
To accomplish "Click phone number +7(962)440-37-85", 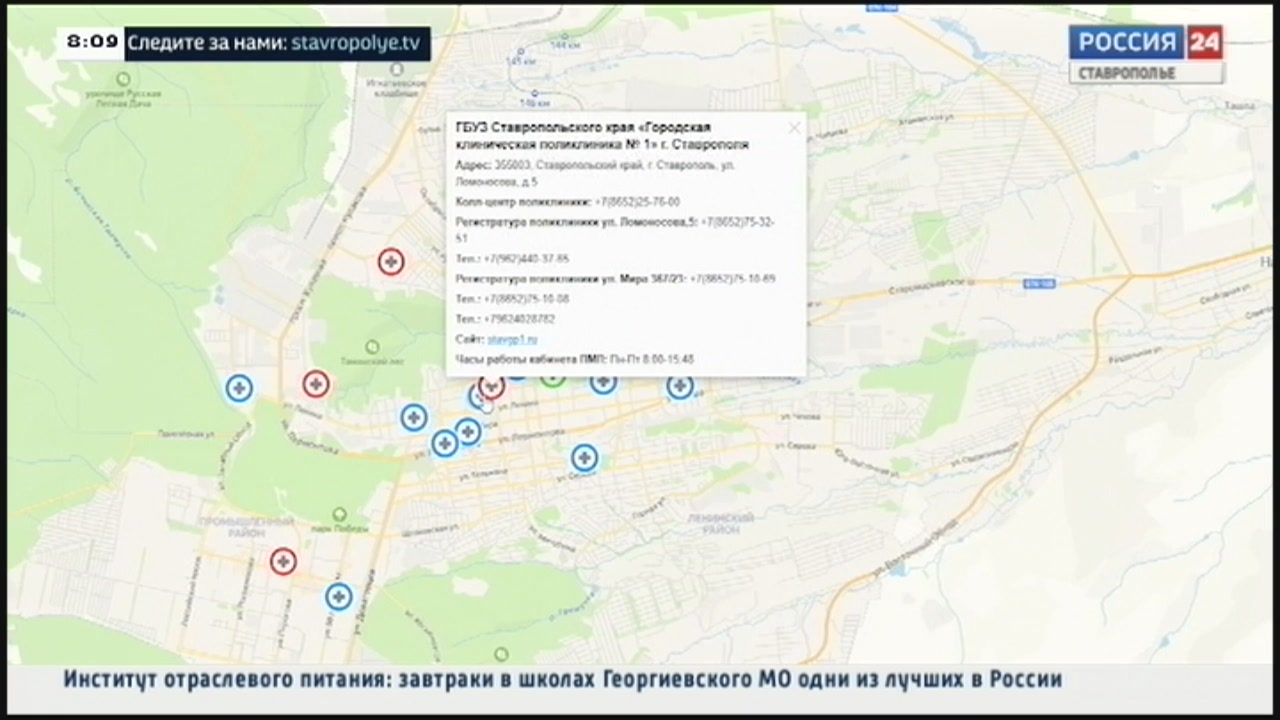I will tap(527, 259).
